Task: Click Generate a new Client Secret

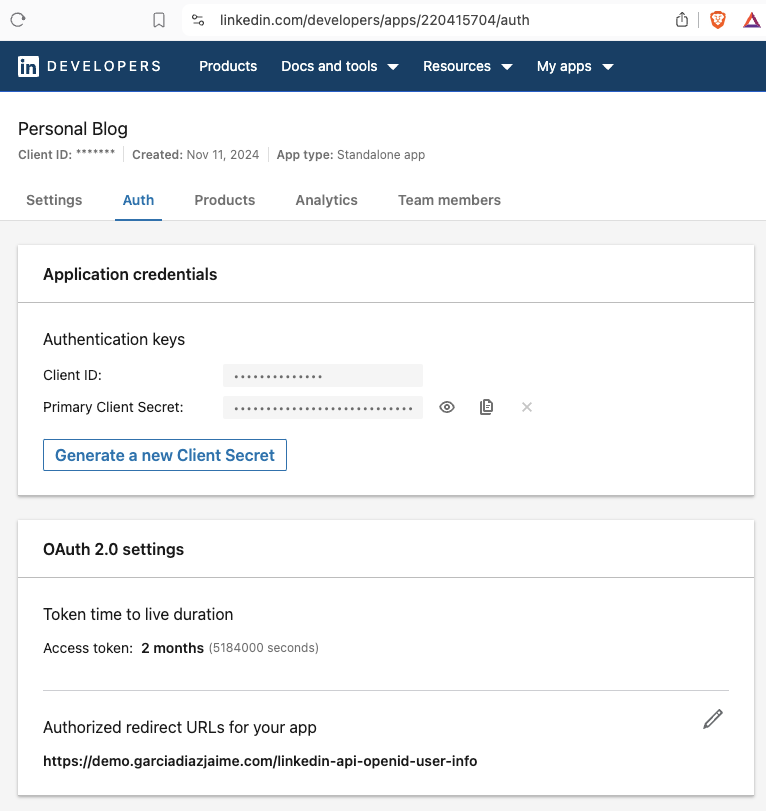Action: point(164,455)
